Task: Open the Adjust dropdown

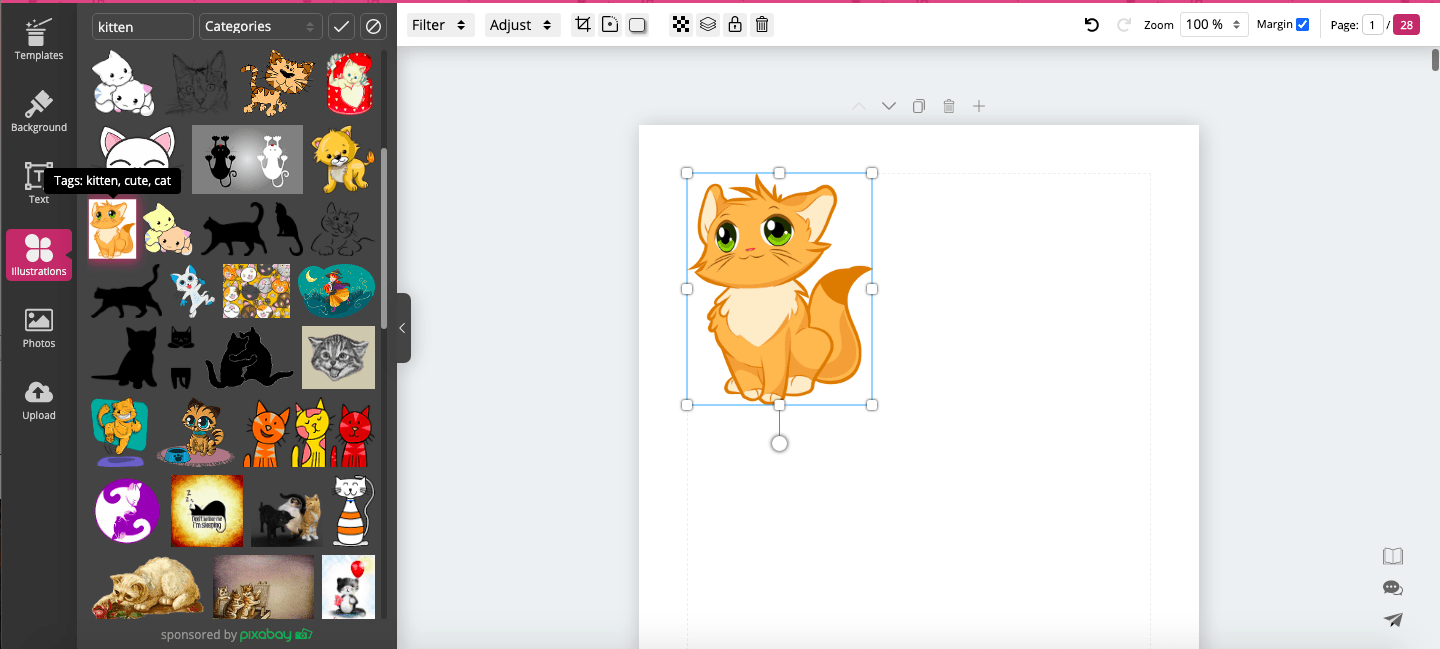Action: point(521,24)
